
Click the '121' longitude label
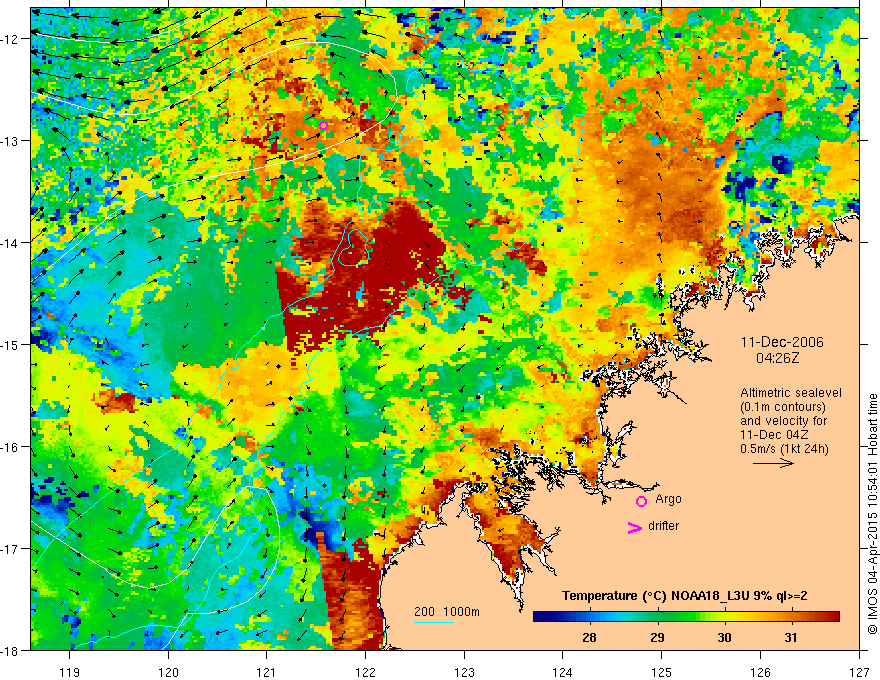[267, 672]
